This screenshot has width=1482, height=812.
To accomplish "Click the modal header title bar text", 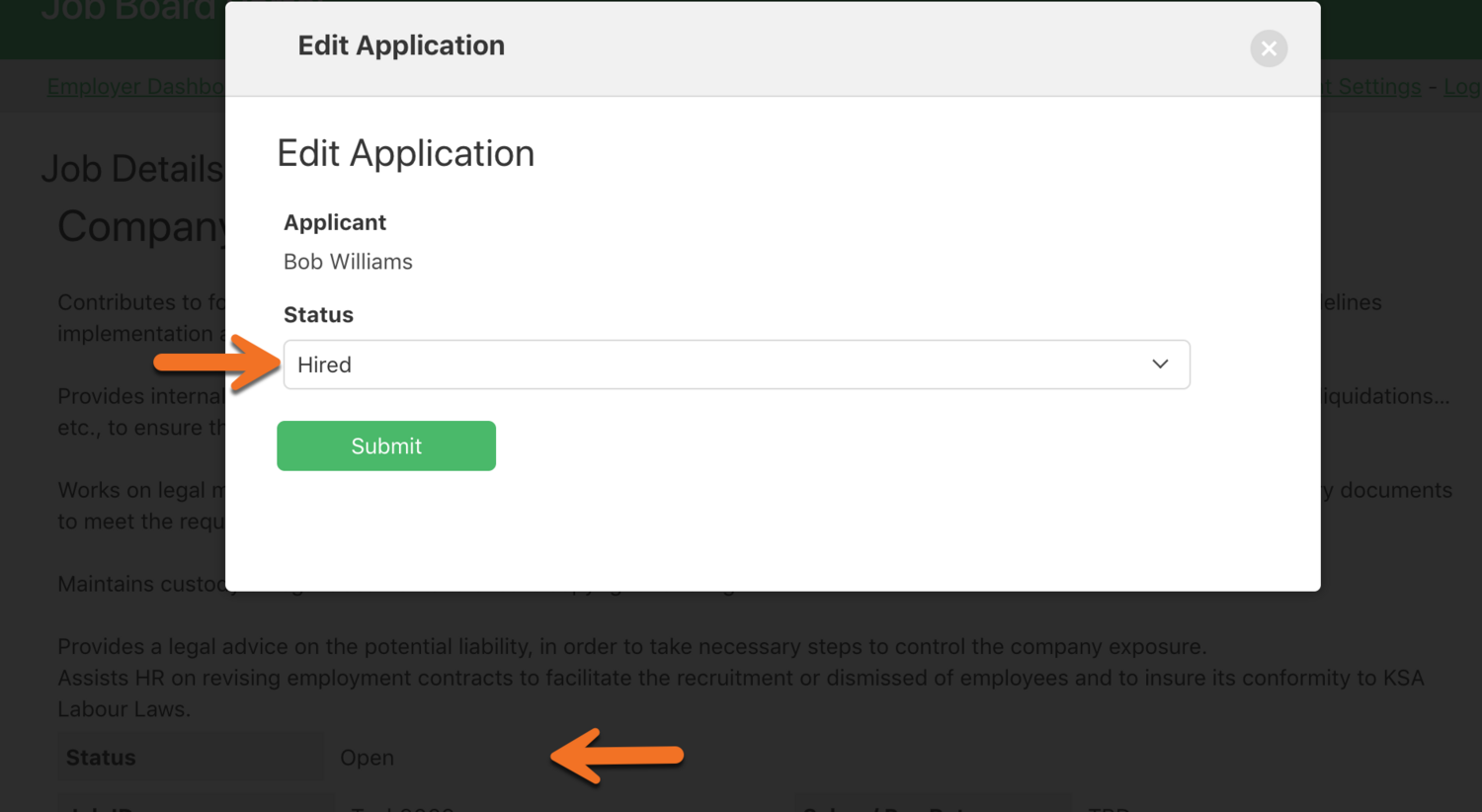I will (x=401, y=45).
